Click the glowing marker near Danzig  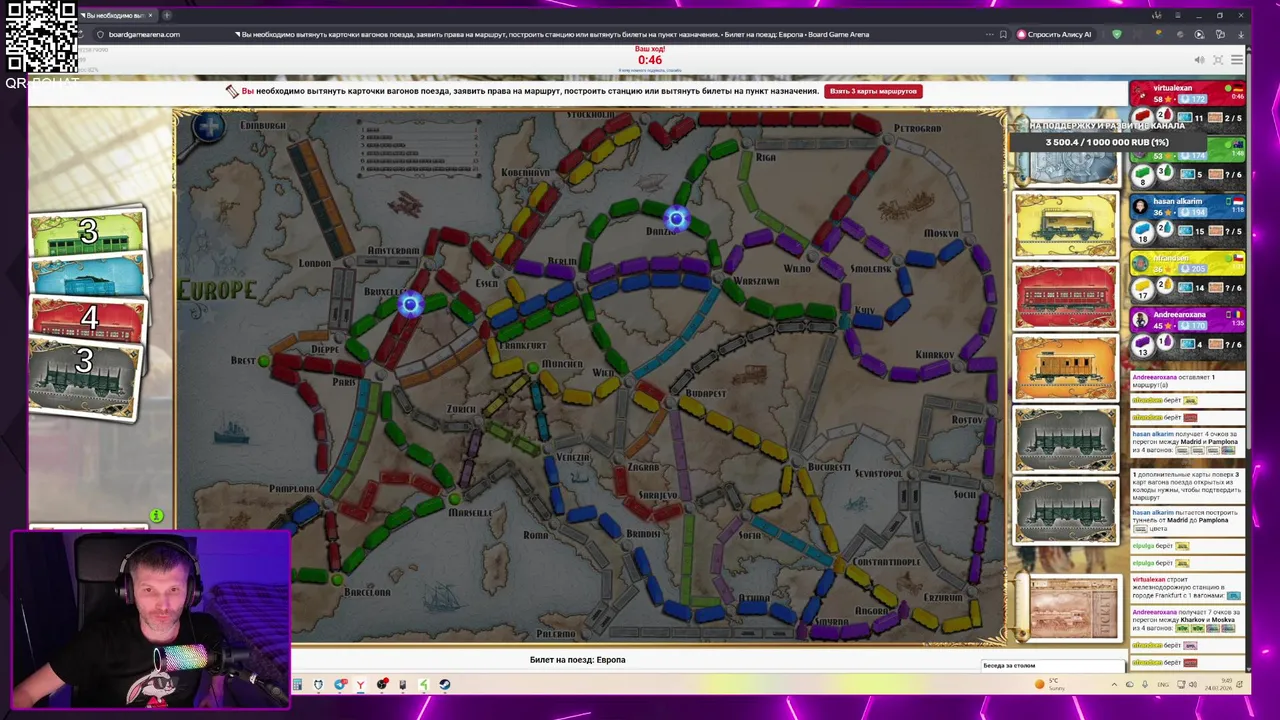pos(676,218)
